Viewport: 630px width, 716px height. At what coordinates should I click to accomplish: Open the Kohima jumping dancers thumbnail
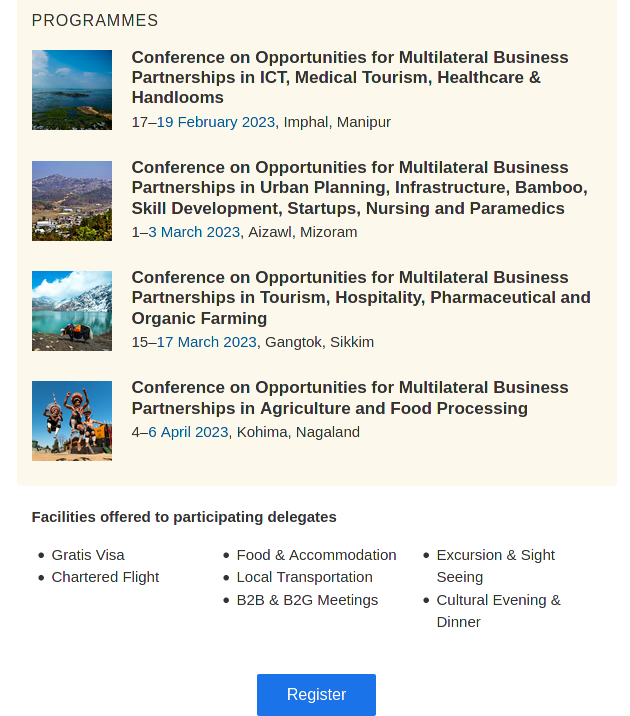point(72,421)
